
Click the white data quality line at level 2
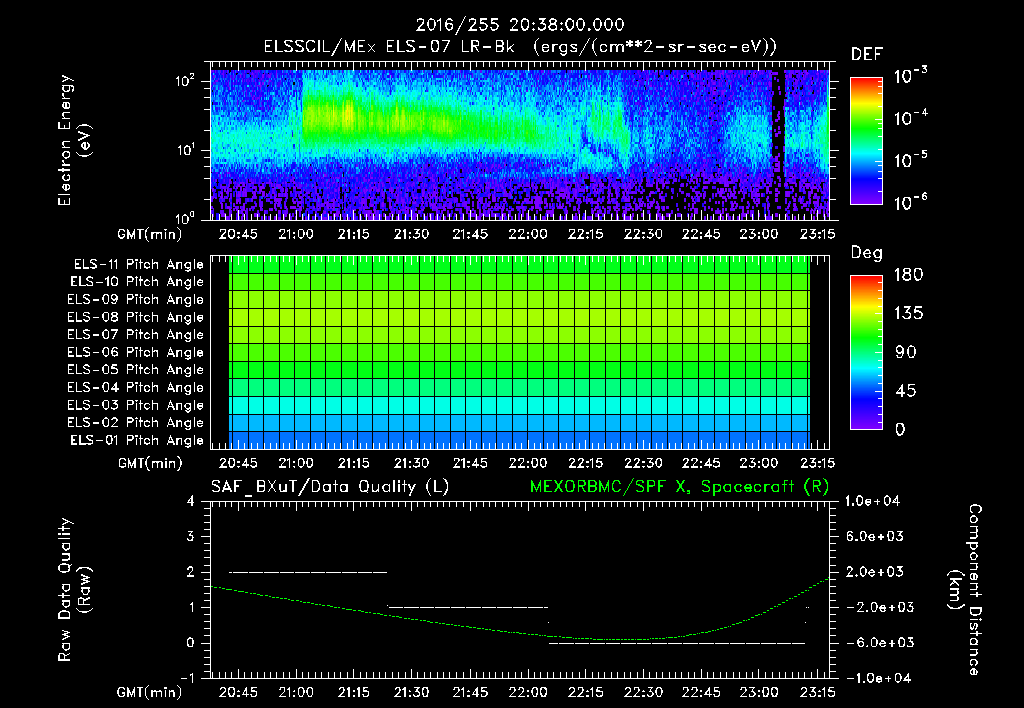308,572
